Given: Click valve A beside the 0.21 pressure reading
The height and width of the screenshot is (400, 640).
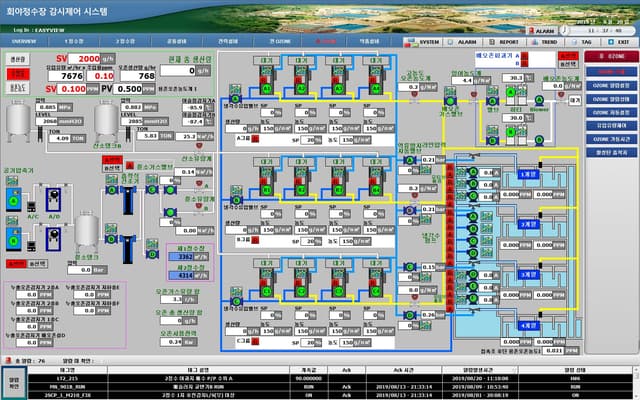Looking at the screenshot, I should [410, 160].
